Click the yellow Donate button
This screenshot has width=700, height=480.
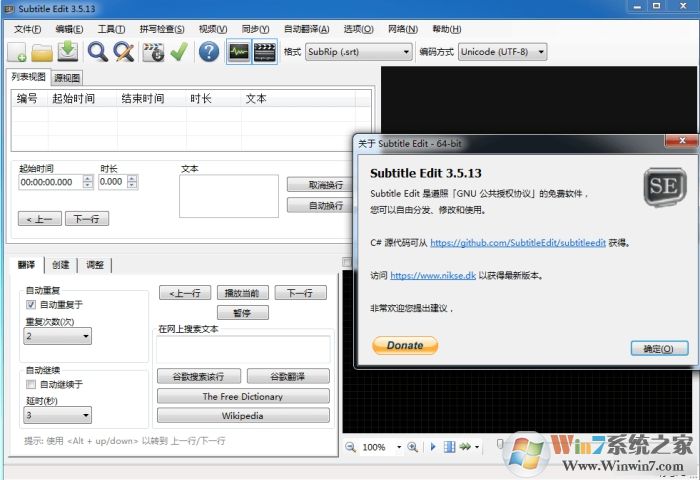coord(405,345)
